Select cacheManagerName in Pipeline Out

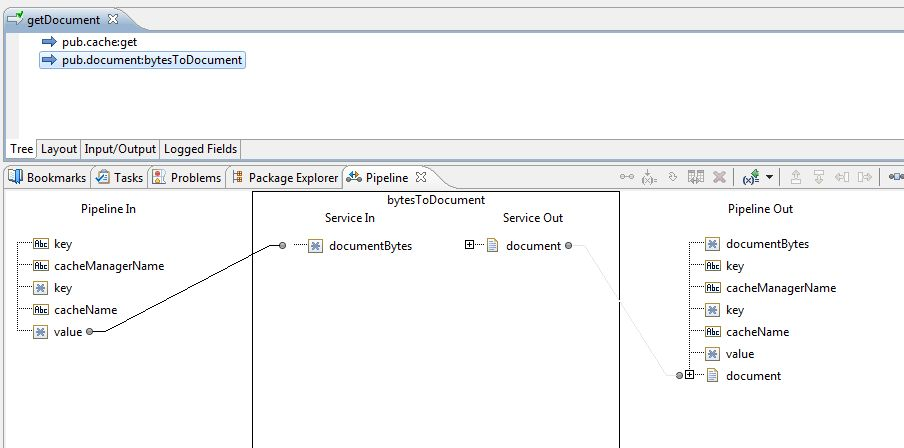tap(781, 288)
